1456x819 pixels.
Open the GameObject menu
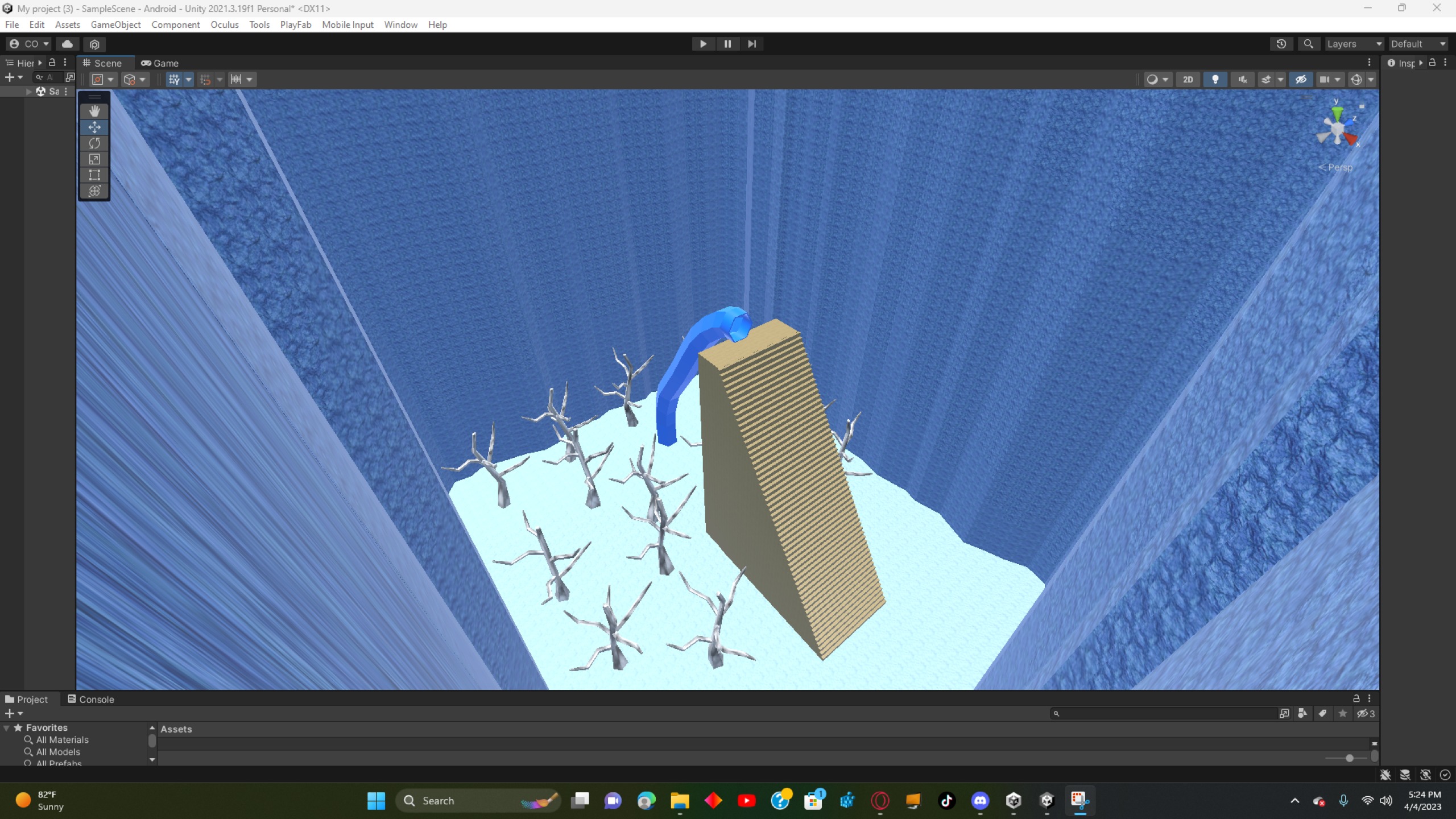[x=115, y=24]
